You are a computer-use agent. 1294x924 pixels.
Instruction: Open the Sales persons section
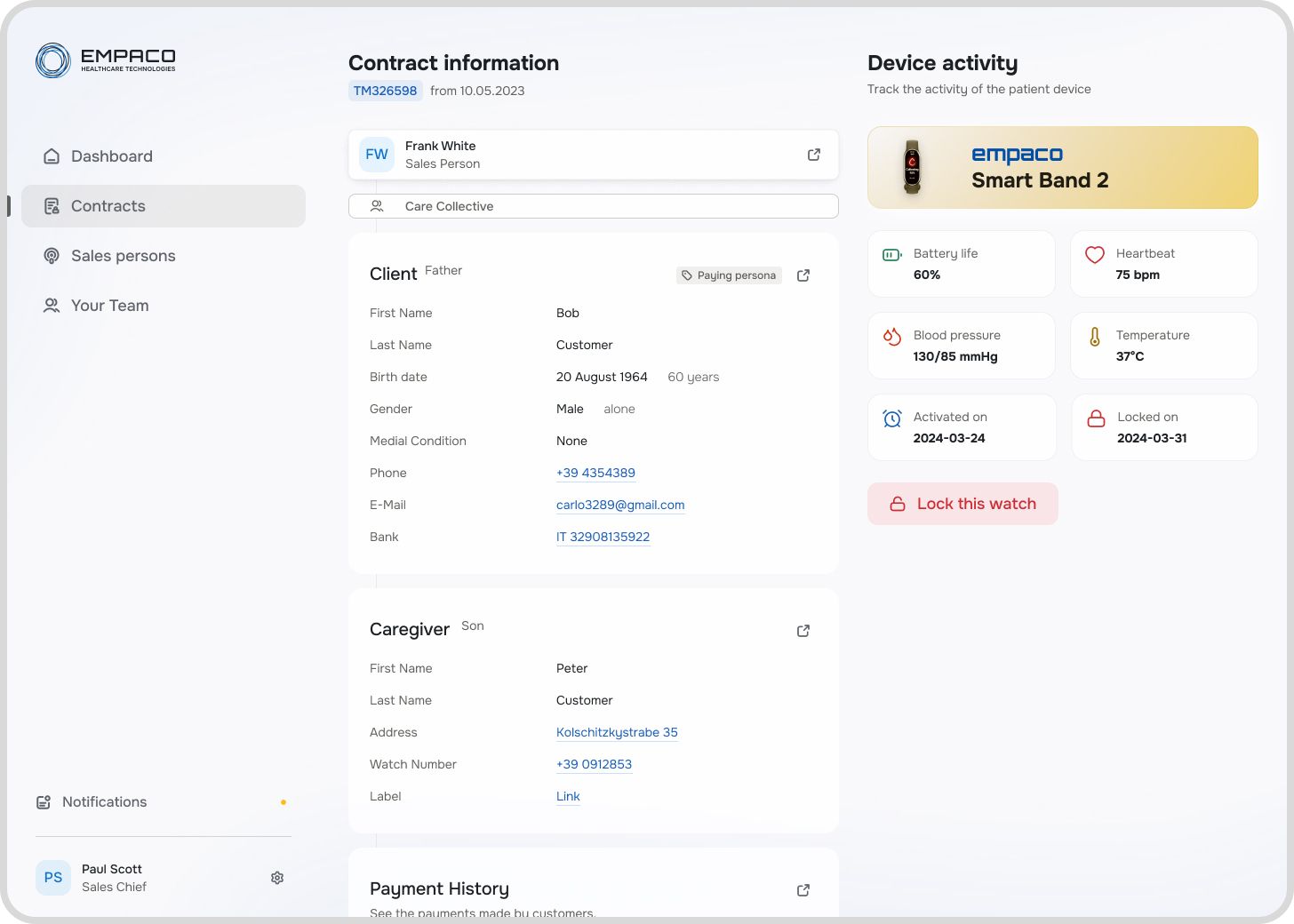[123, 256]
